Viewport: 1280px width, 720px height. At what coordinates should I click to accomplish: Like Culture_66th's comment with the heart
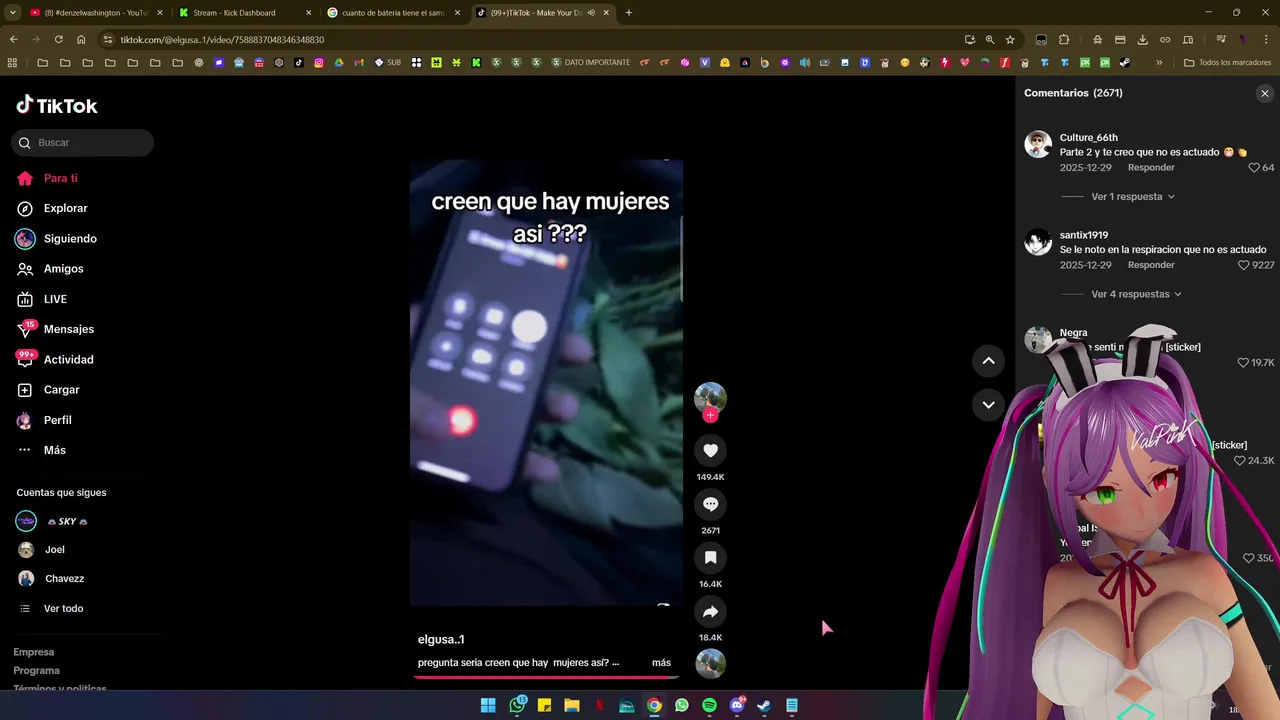tap(1254, 168)
